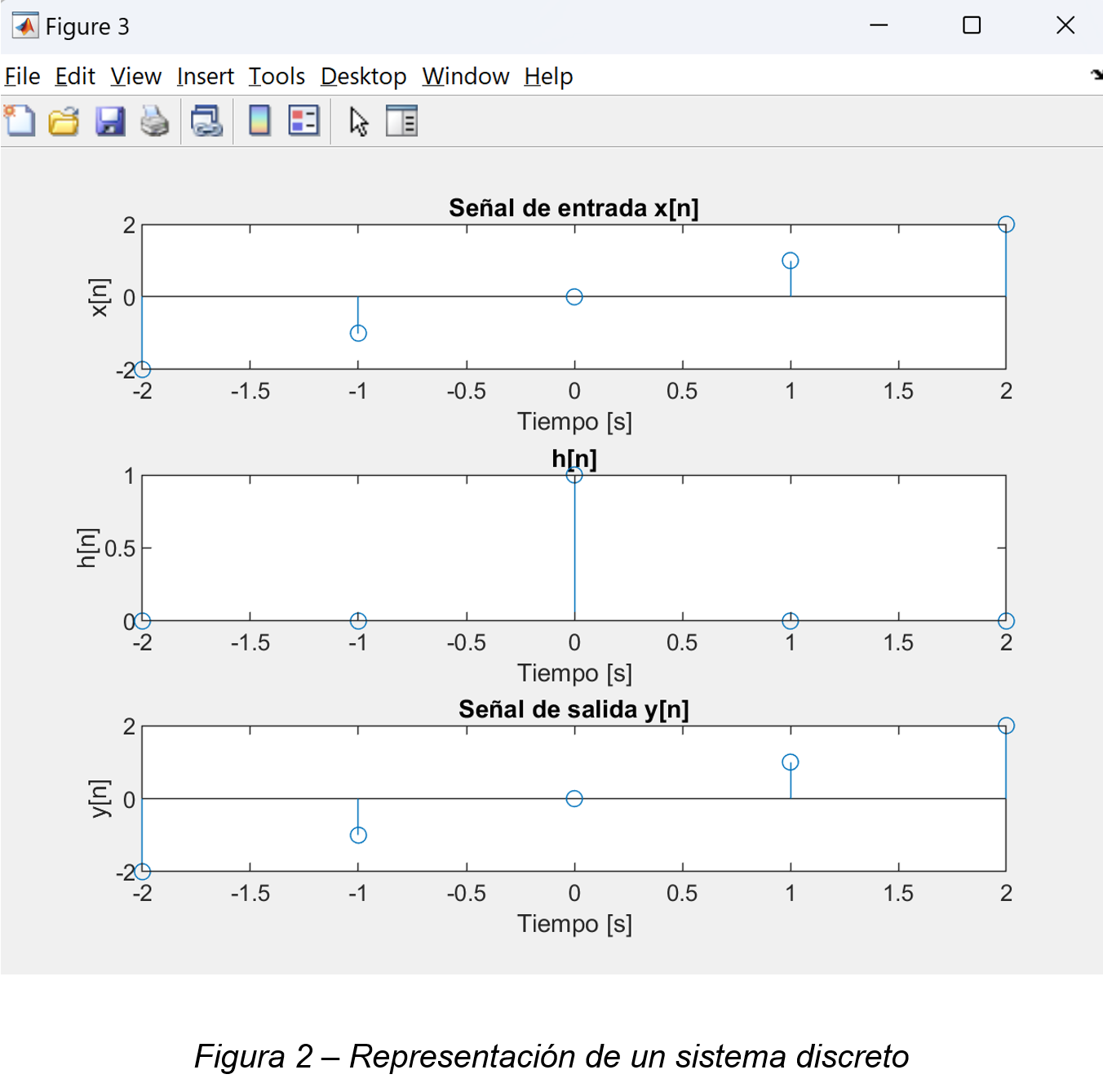Viewport: 1103px width, 1092px height.
Task: Open a file with the folder icon
Action: 64,122
